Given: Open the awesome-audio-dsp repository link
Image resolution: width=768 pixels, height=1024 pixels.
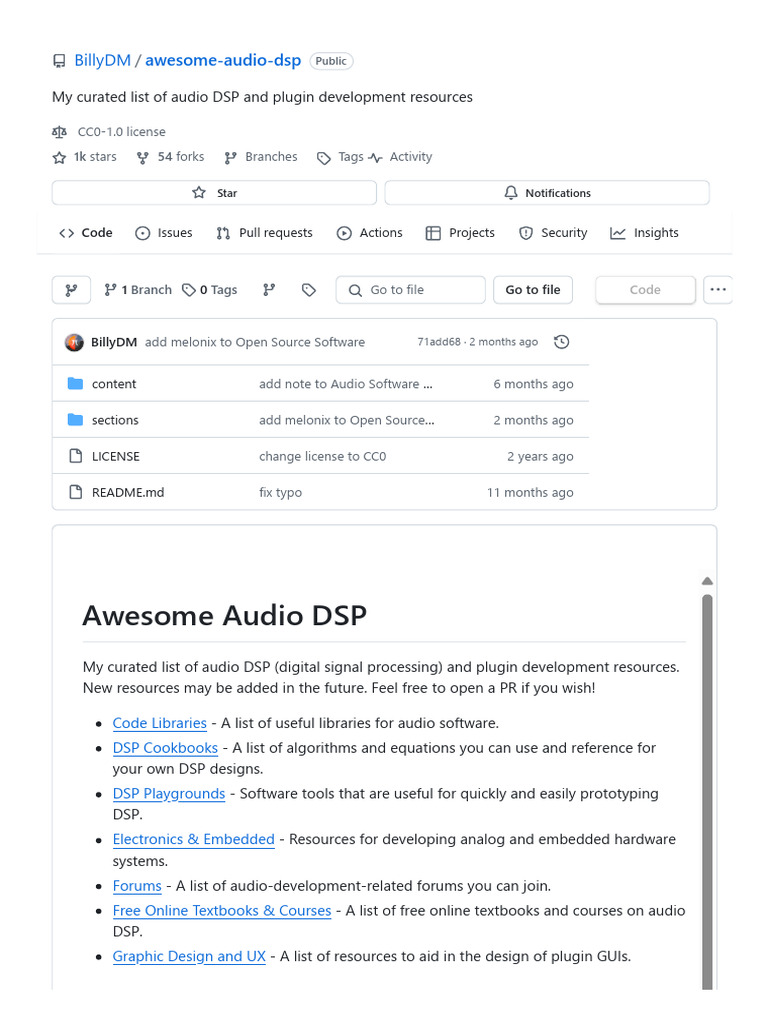Looking at the screenshot, I should [223, 61].
